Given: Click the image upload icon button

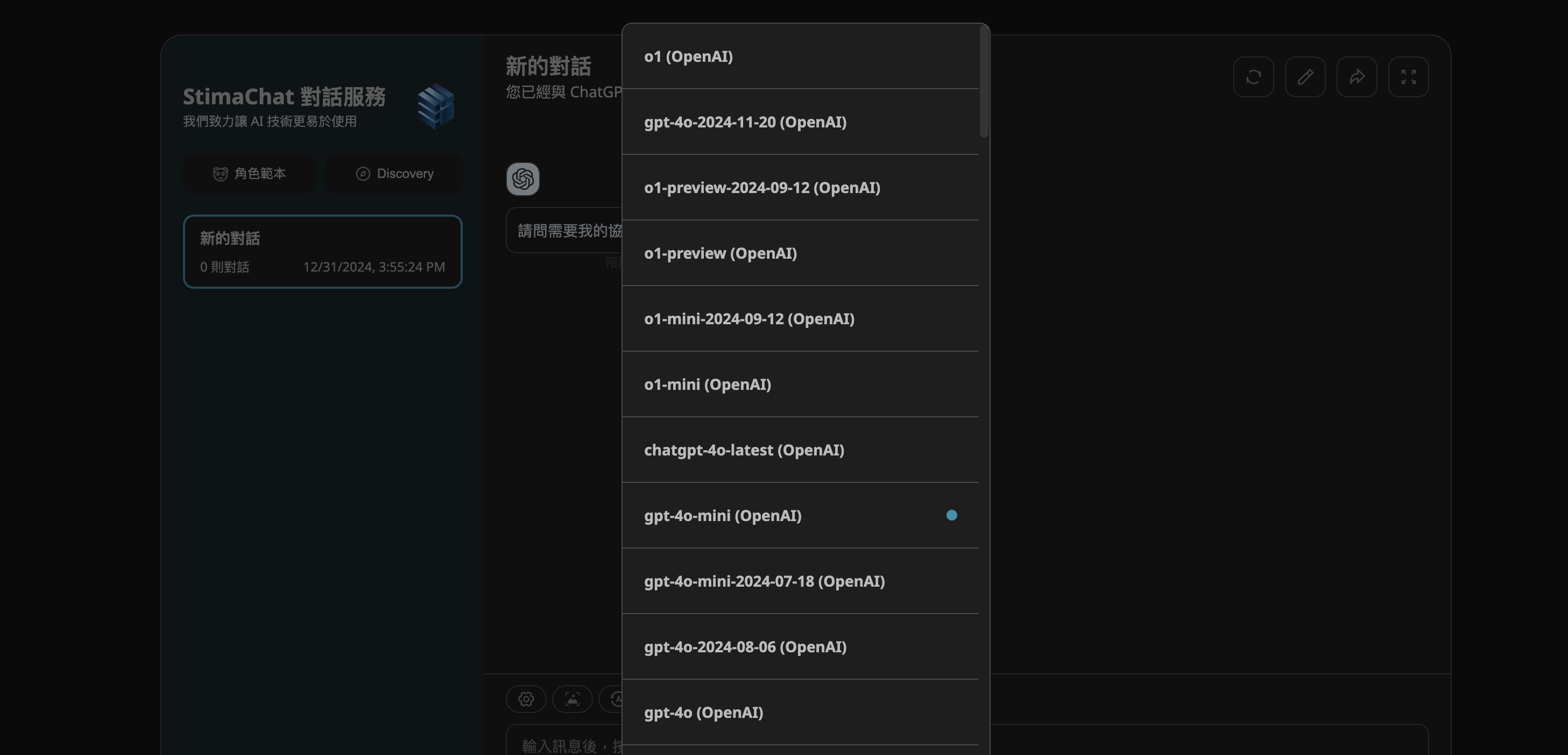Looking at the screenshot, I should tap(572, 699).
